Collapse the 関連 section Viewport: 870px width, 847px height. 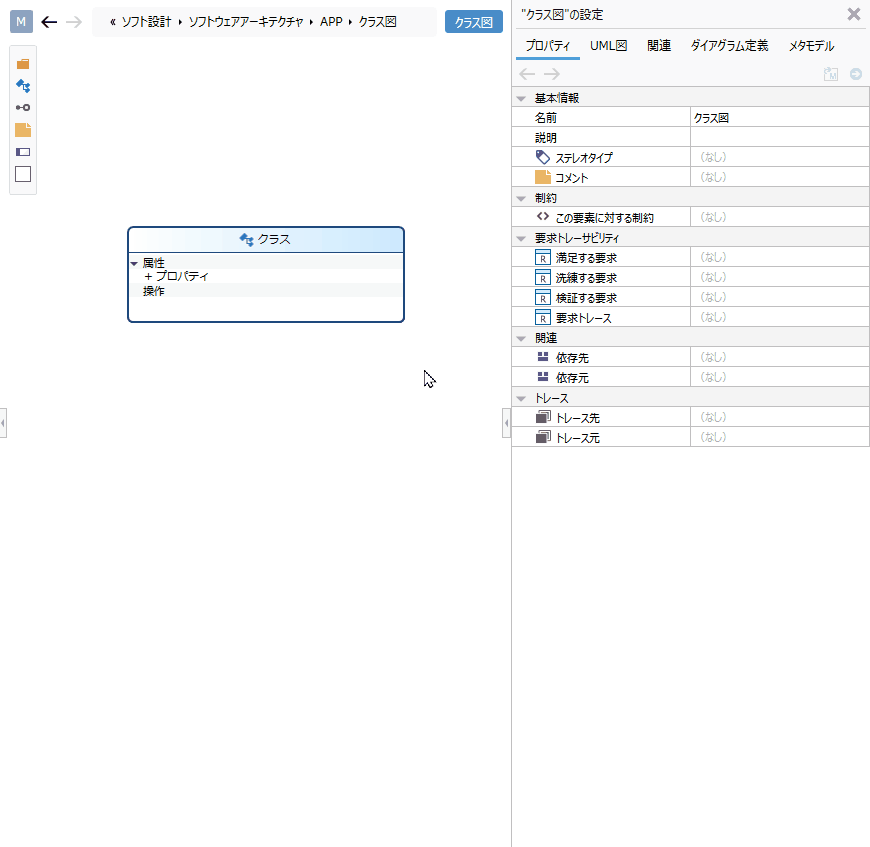click(521, 338)
